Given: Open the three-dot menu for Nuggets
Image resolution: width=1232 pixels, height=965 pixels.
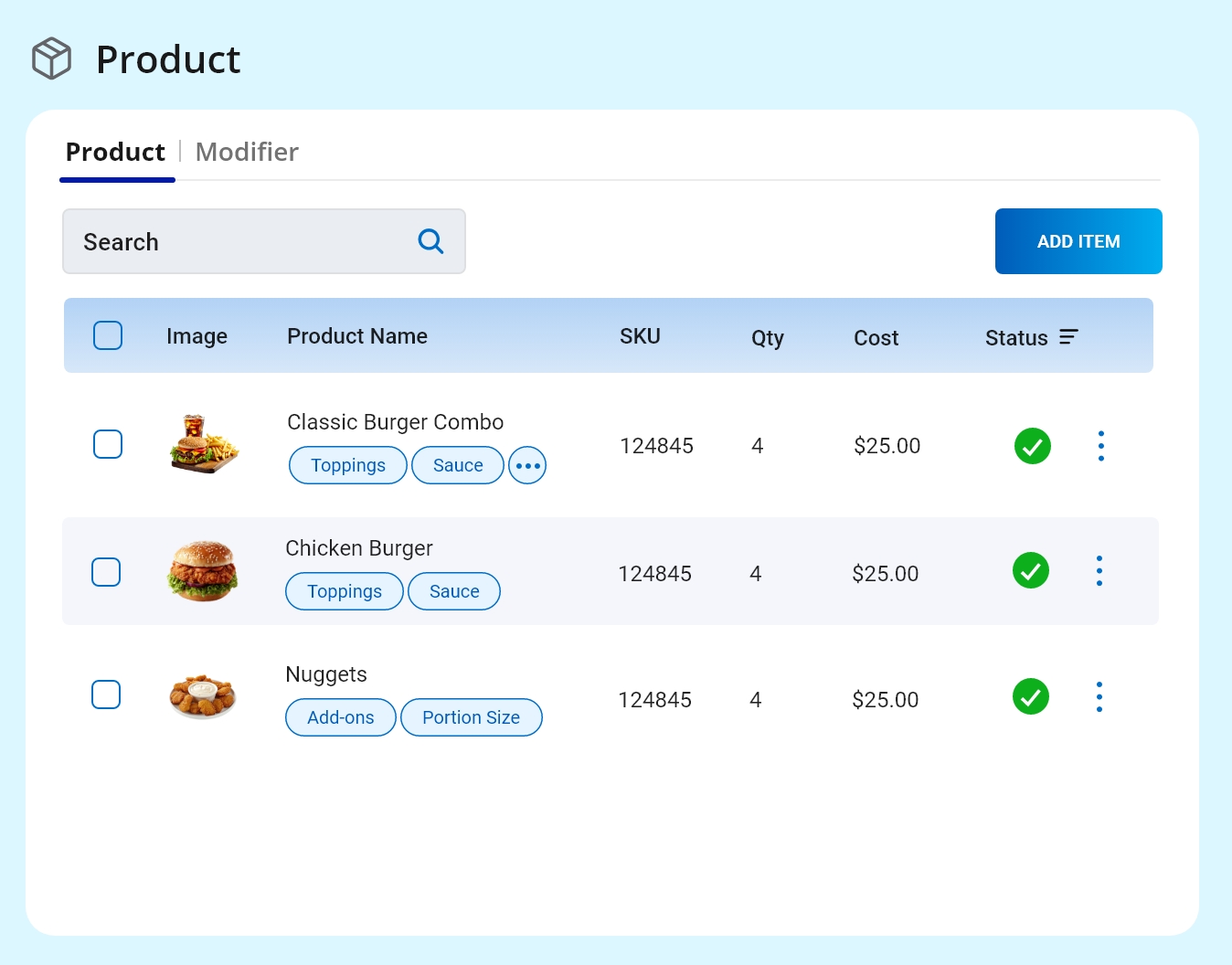Looking at the screenshot, I should tap(1099, 696).
